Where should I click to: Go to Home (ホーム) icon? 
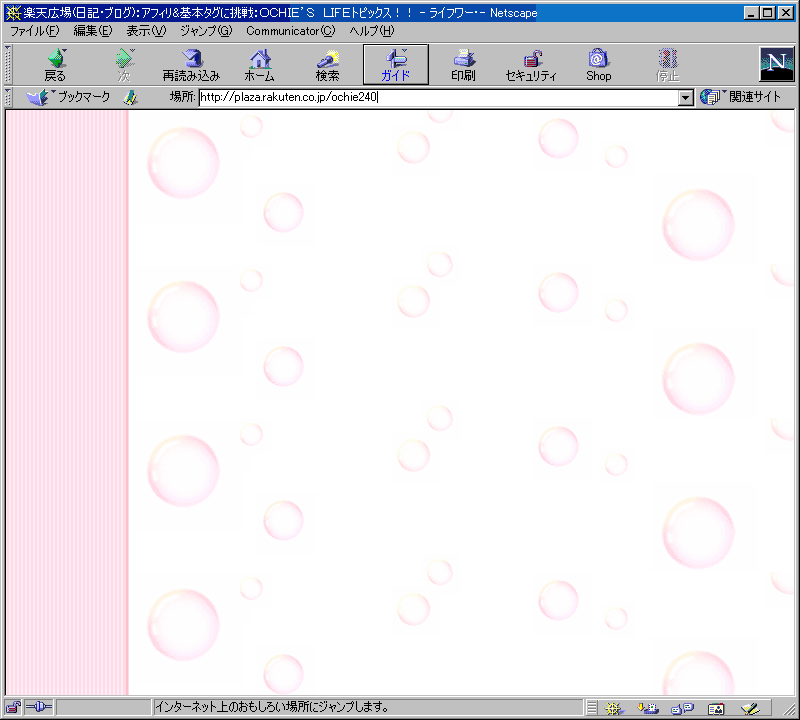coord(260,65)
